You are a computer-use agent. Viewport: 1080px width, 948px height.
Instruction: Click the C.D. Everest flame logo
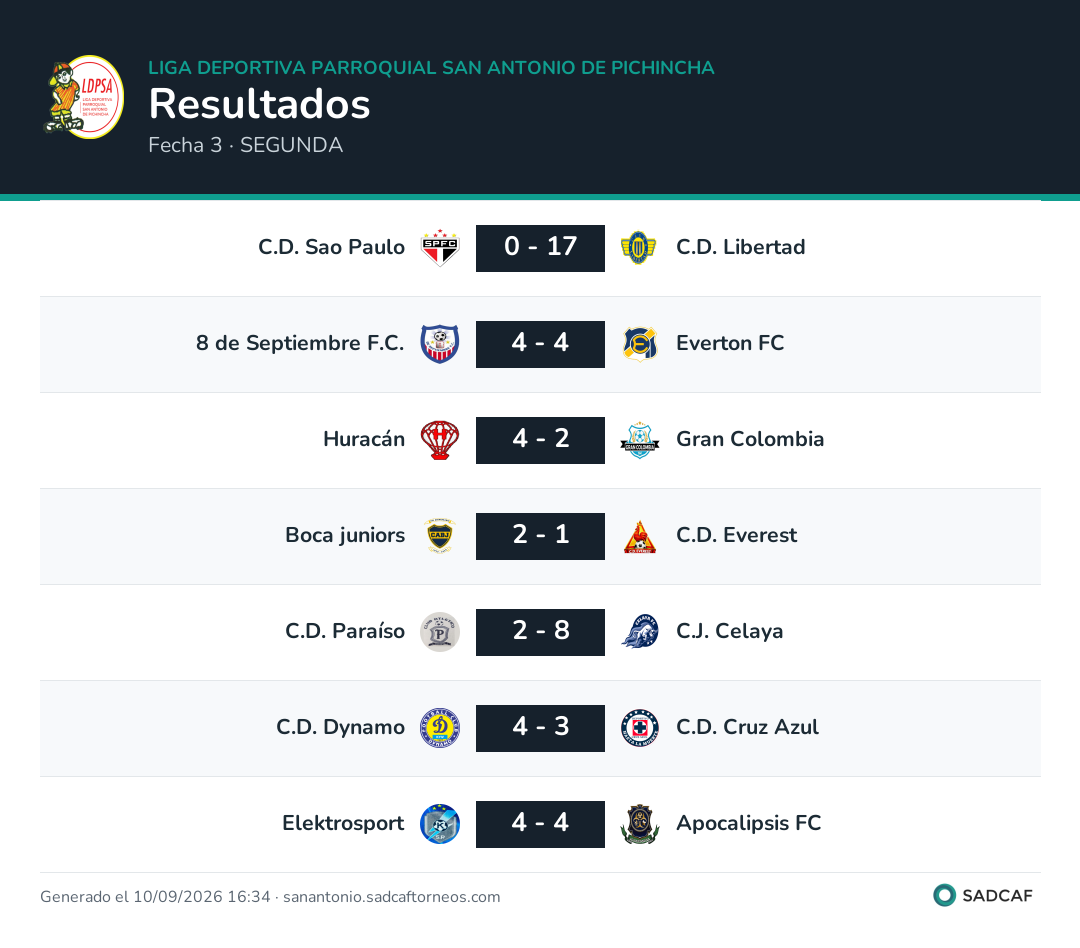coord(639,536)
